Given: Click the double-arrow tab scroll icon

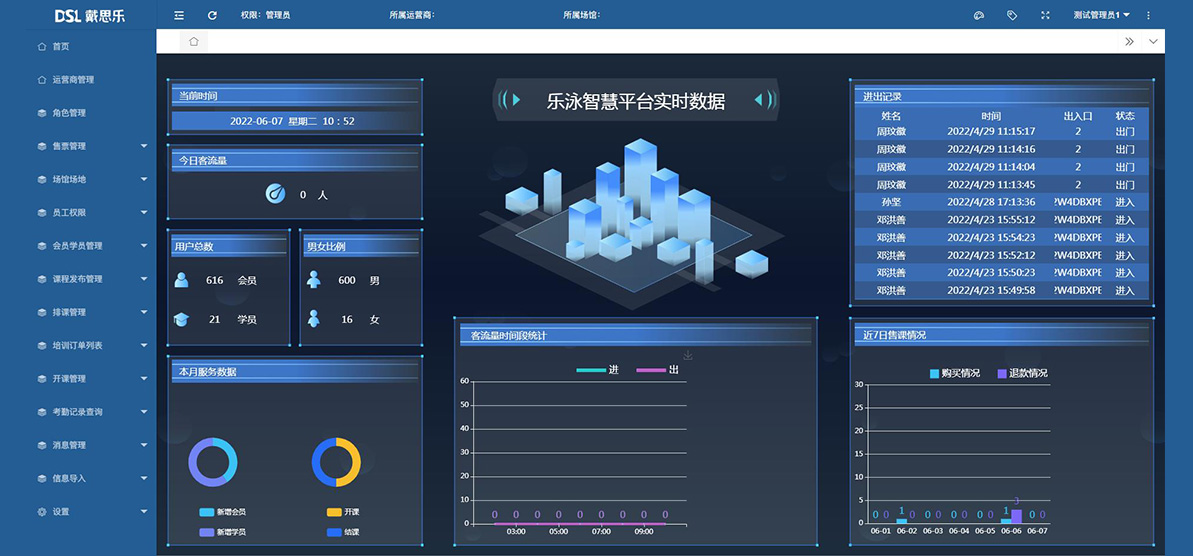Looking at the screenshot, I should pyautogui.click(x=1129, y=41).
